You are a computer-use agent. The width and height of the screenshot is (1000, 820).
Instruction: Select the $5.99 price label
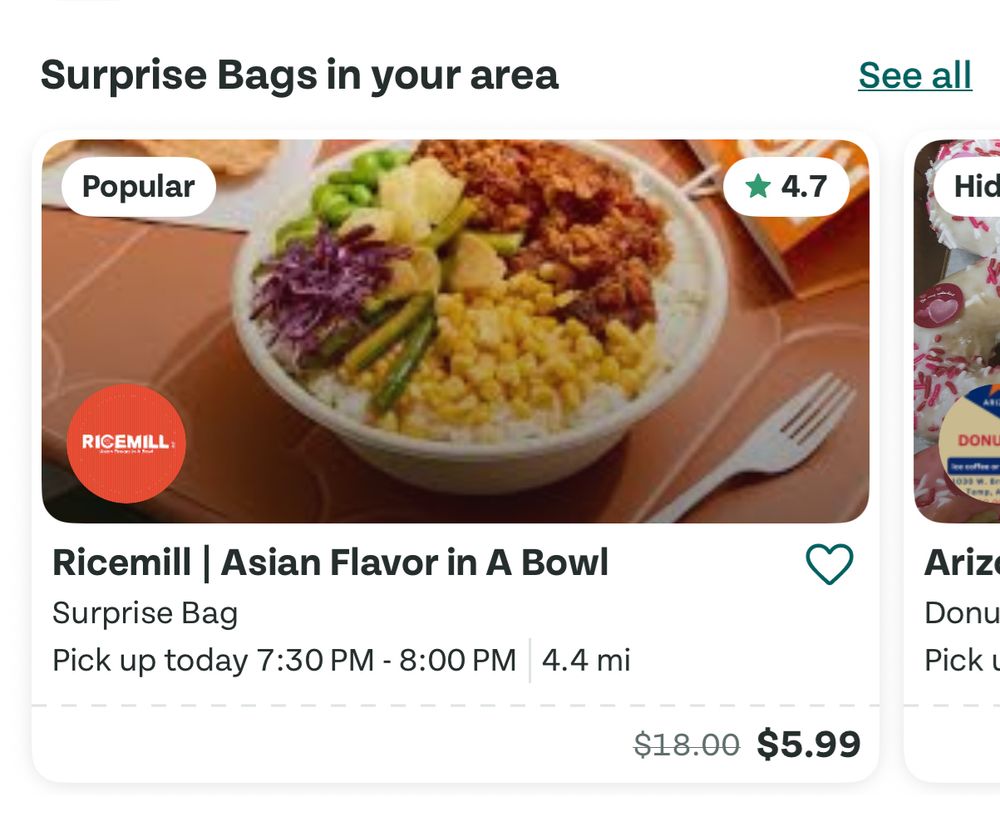coord(811,744)
